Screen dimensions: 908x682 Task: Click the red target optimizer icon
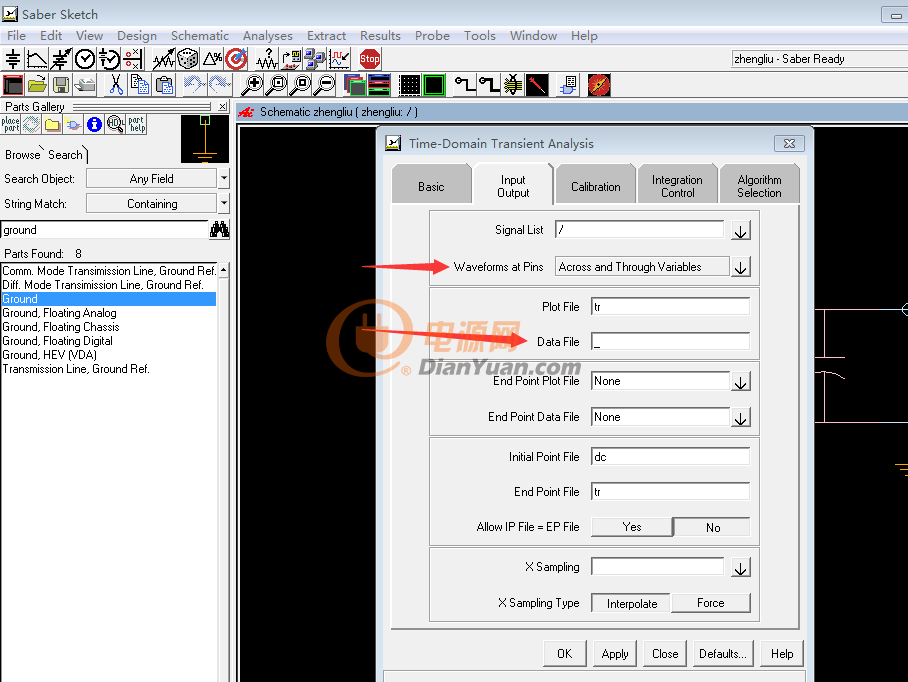click(236, 59)
